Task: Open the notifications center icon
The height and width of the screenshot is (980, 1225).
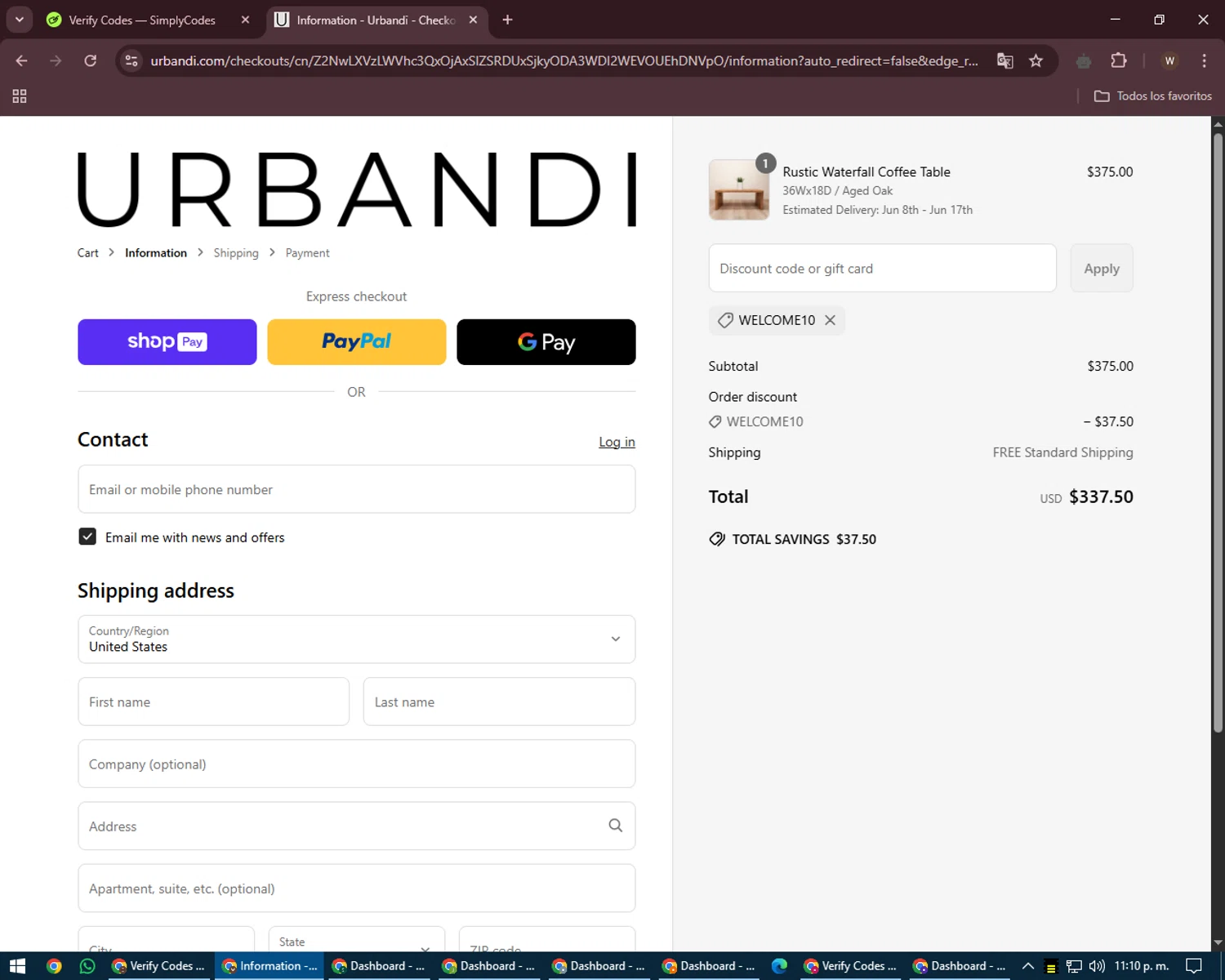Action: coord(1194,966)
